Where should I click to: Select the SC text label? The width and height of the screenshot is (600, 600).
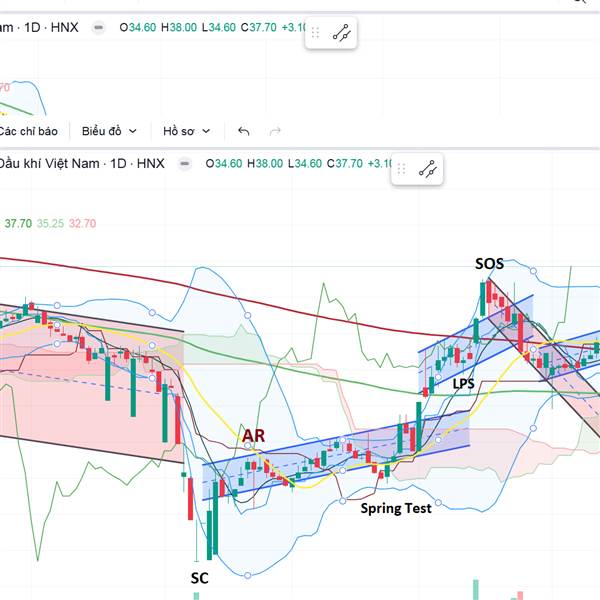pos(200,578)
